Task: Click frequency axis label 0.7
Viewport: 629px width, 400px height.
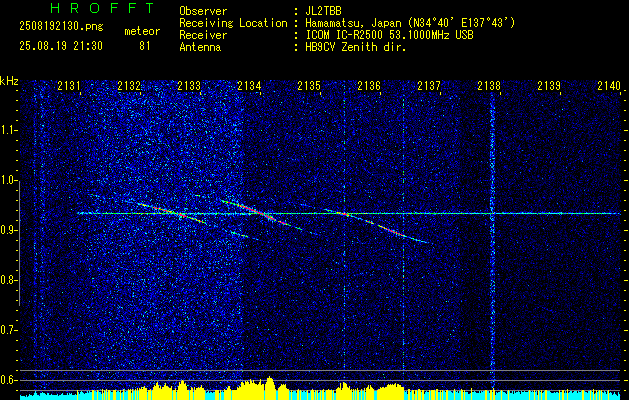Action: click(9, 330)
